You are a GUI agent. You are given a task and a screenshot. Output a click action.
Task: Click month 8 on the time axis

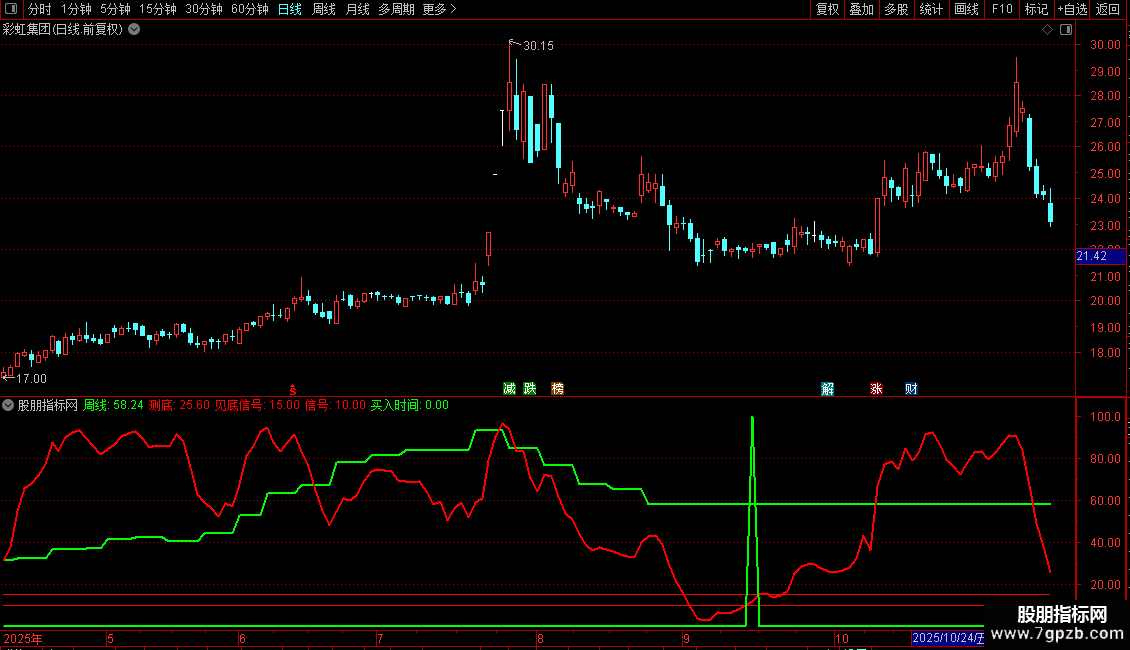(x=540, y=638)
